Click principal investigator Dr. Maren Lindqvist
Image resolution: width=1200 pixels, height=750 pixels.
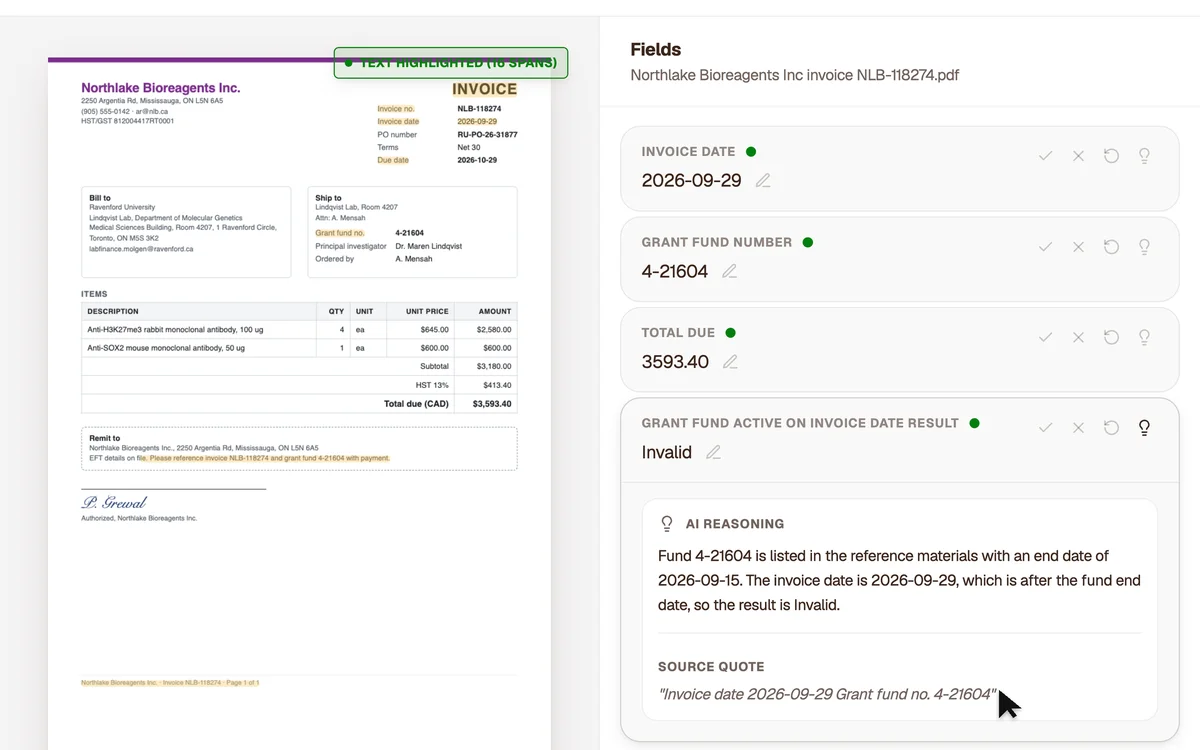tap(429, 246)
